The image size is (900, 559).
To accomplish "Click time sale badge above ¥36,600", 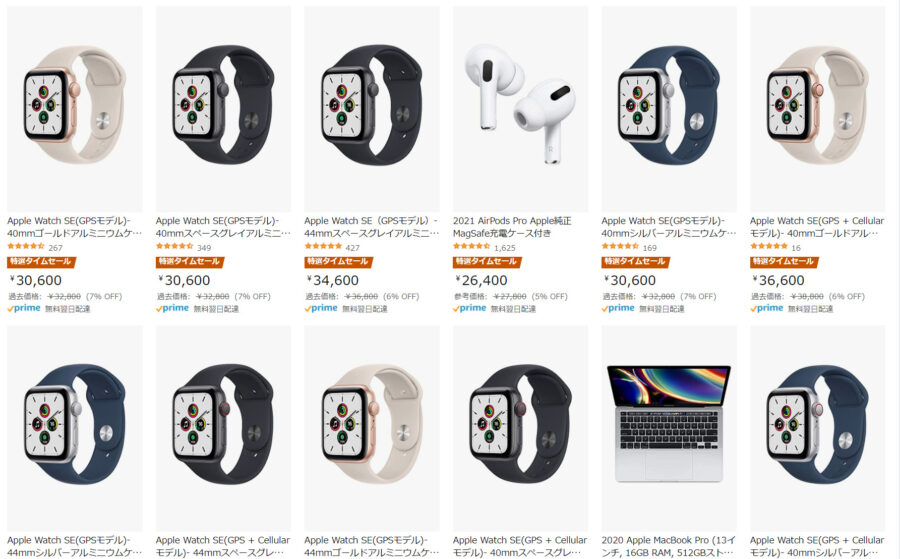I will pos(784,262).
